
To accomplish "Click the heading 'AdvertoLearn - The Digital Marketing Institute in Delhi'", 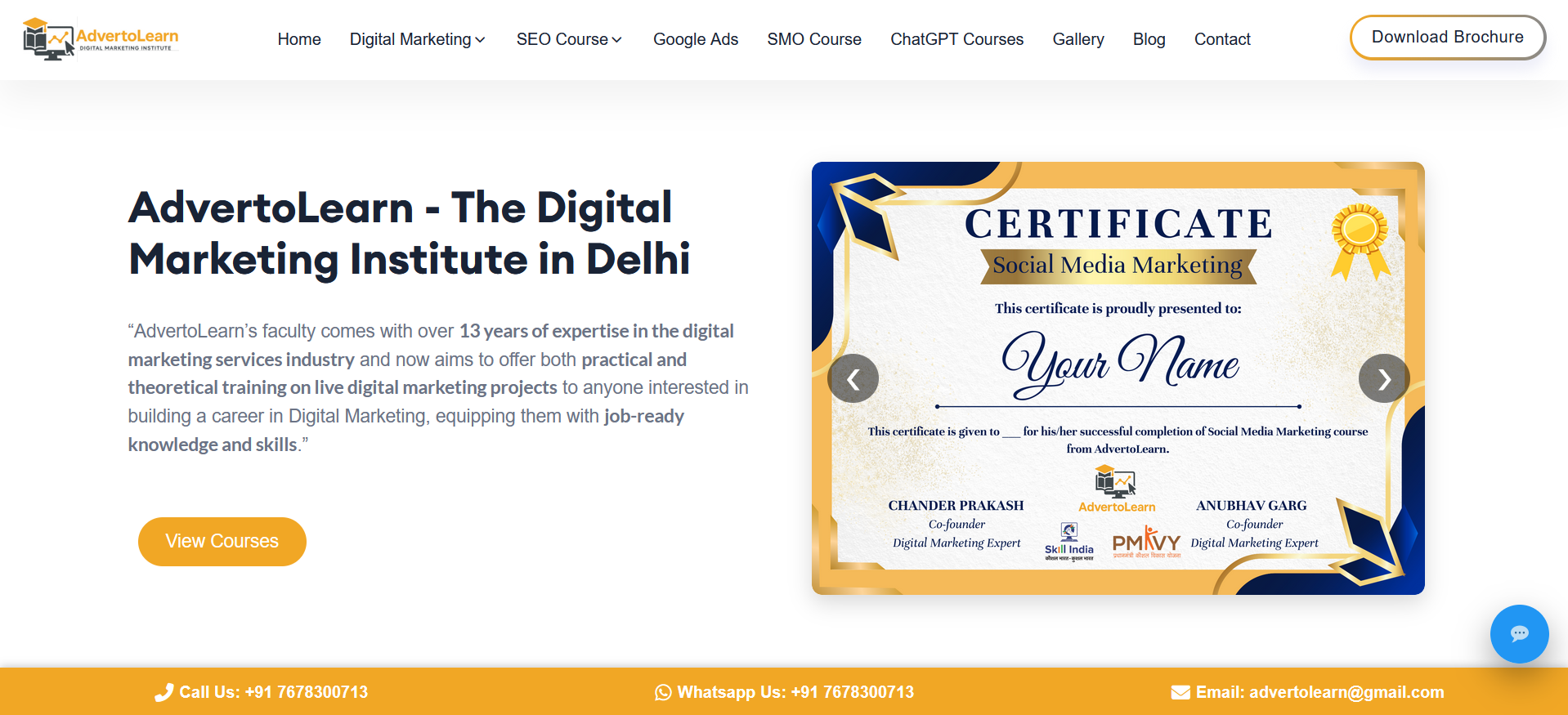I will click(x=410, y=233).
